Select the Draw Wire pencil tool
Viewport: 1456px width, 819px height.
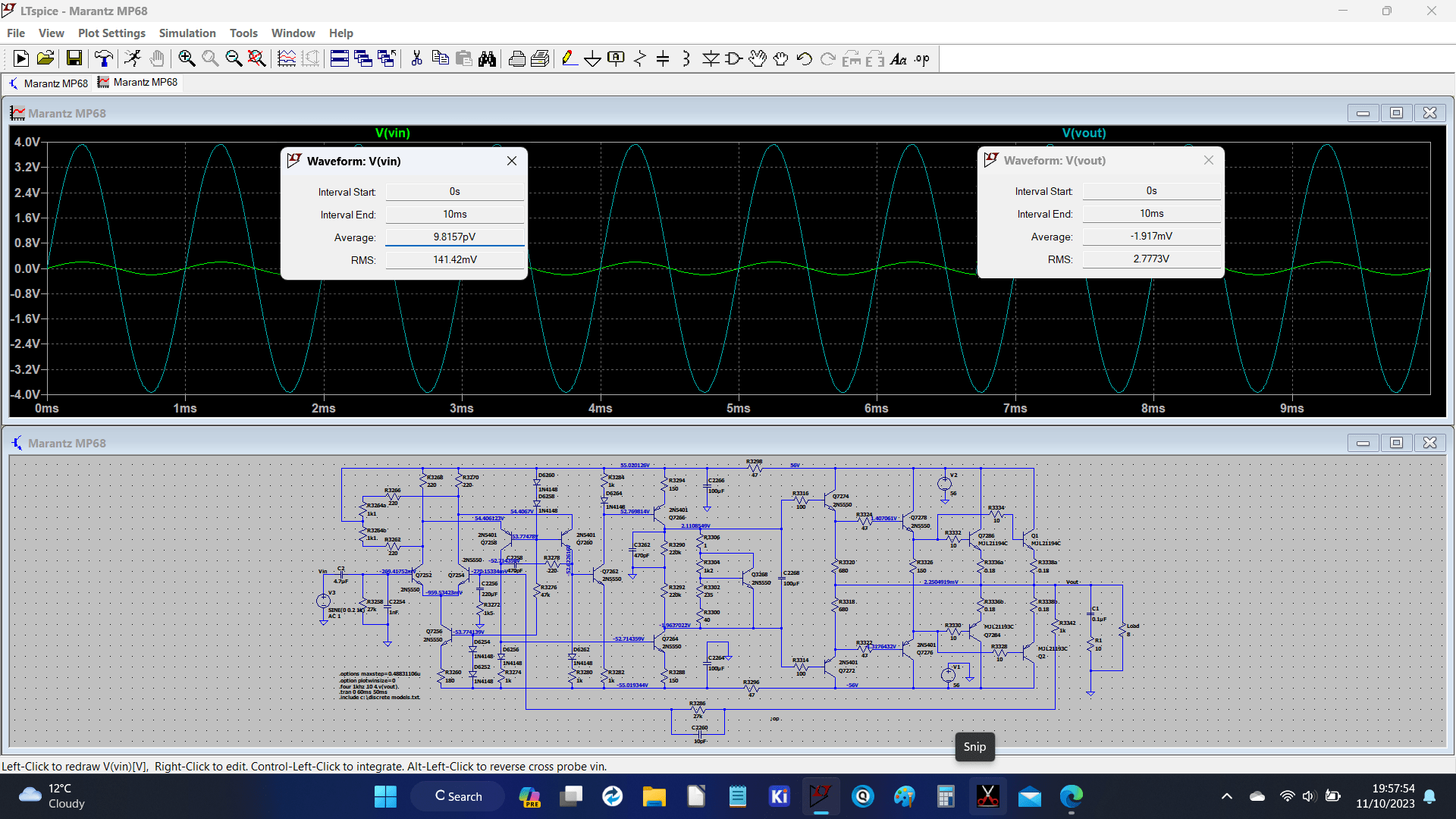(570, 58)
